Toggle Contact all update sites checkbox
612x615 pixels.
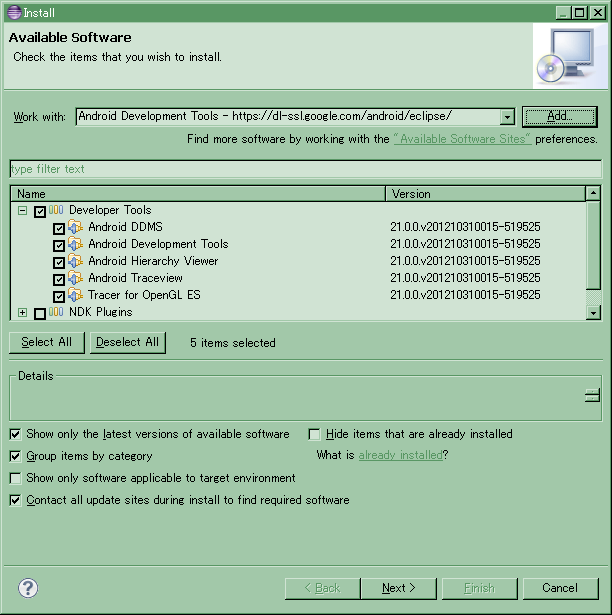point(15,500)
